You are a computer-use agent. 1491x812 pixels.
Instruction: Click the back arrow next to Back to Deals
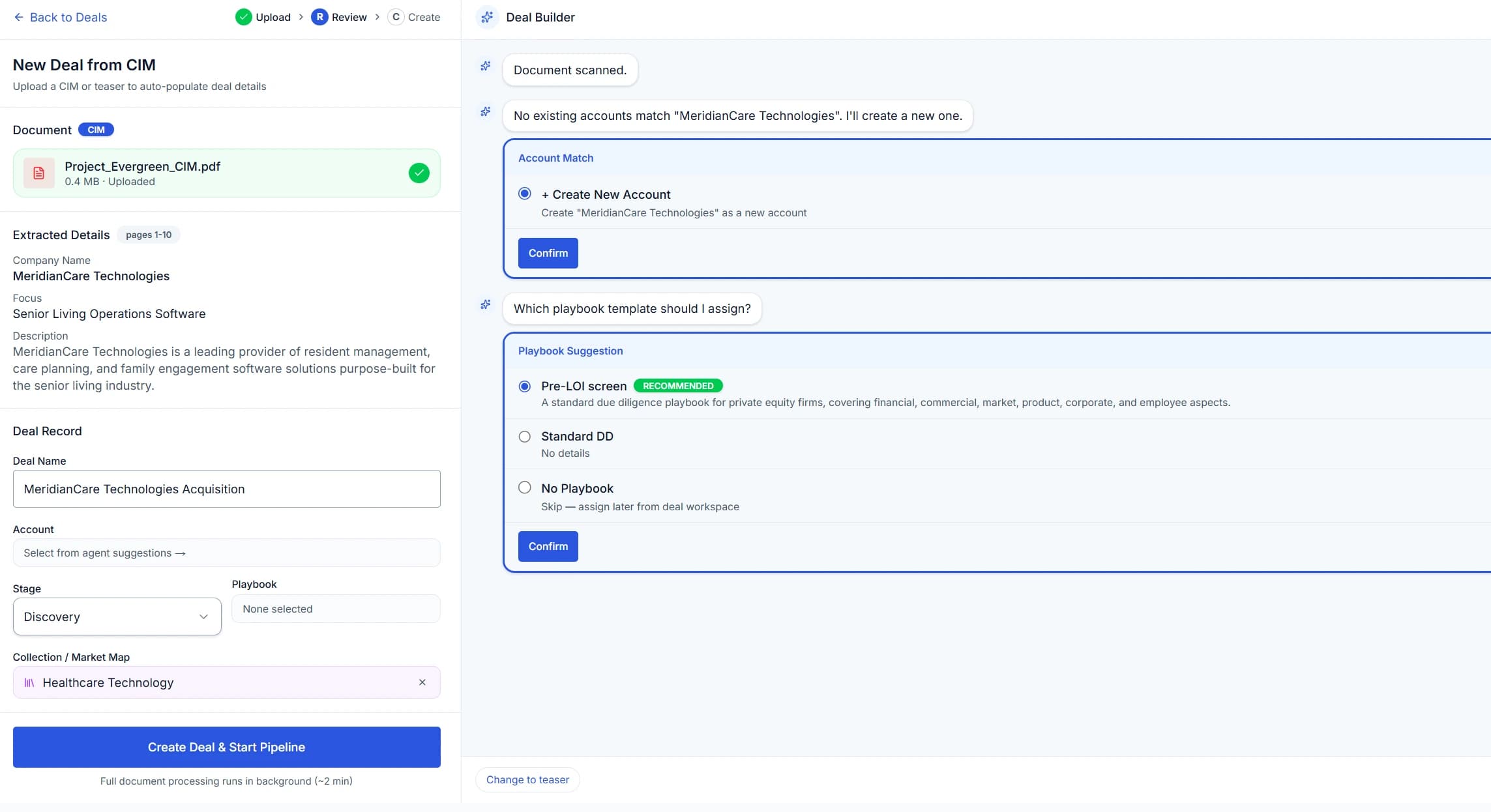click(x=18, y=17)
